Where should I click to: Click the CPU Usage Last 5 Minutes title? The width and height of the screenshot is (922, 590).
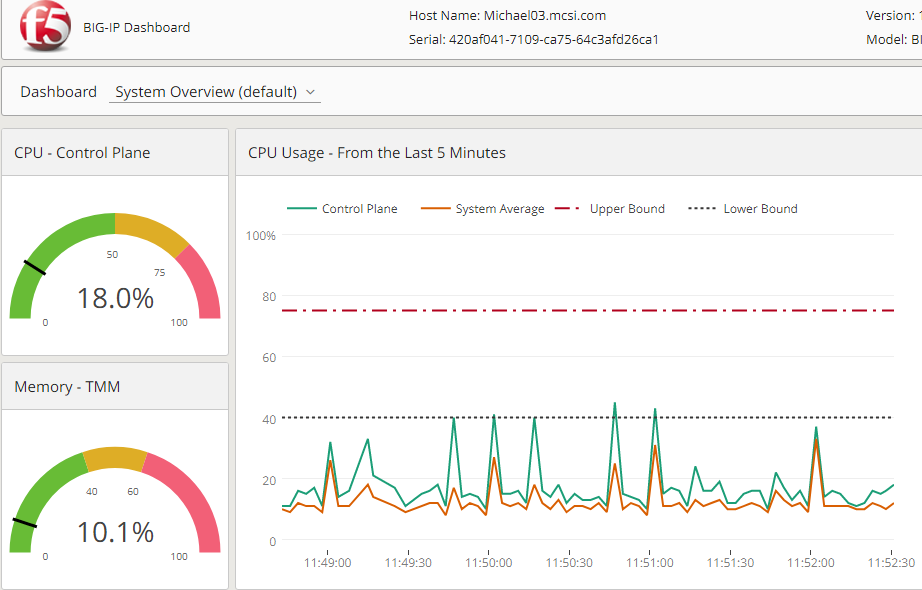[377, 153]
